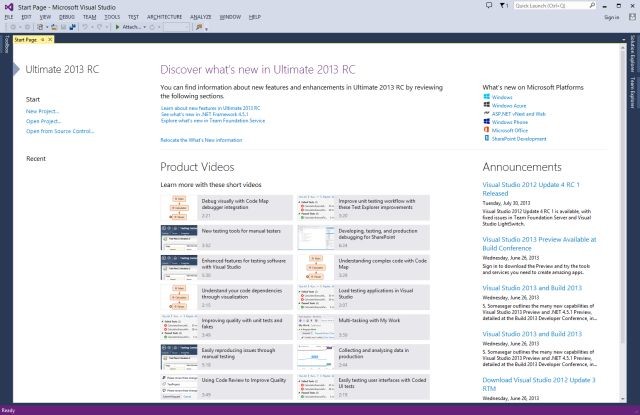
Task: Click the scrollbar down arrow on Start Page
Action: [x=623, y=399]
